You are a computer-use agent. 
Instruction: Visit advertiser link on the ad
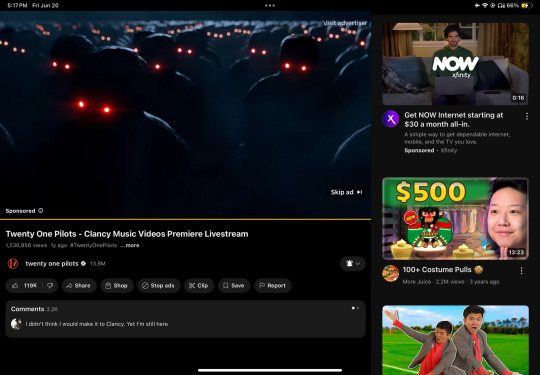(345, 23)
